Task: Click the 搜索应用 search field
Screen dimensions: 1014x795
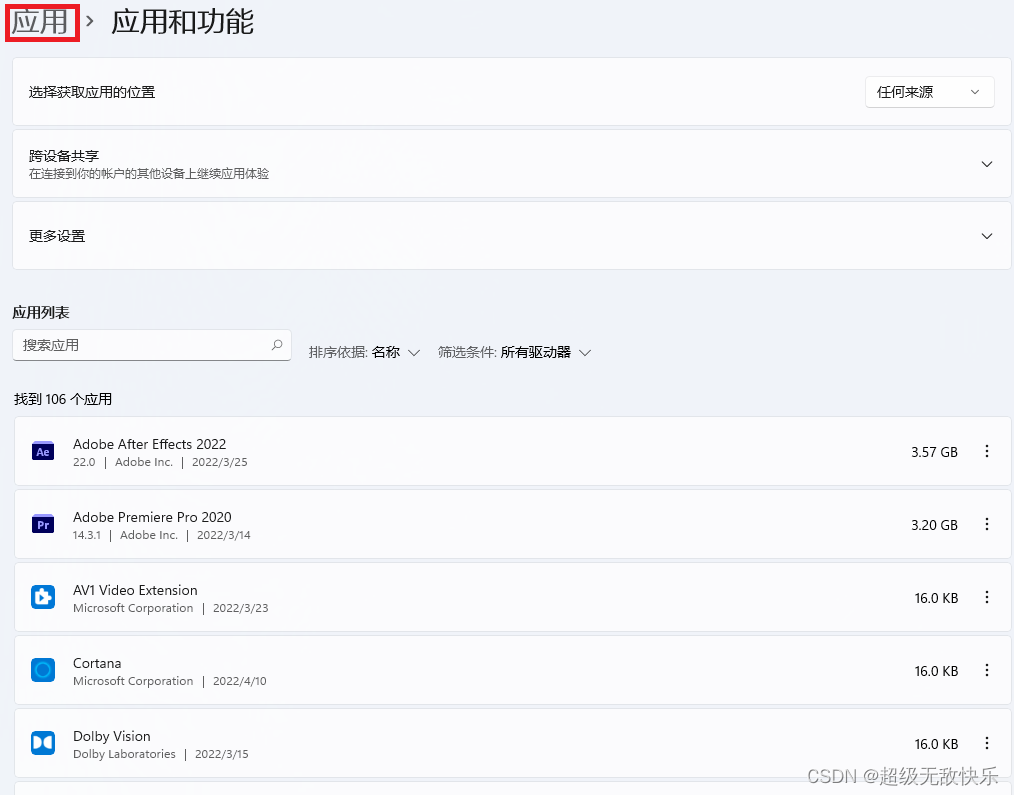Action: [151, 345]
